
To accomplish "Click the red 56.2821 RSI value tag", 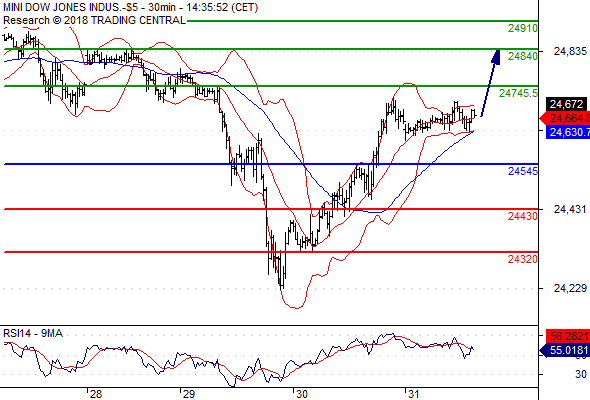I will point(568,336).
